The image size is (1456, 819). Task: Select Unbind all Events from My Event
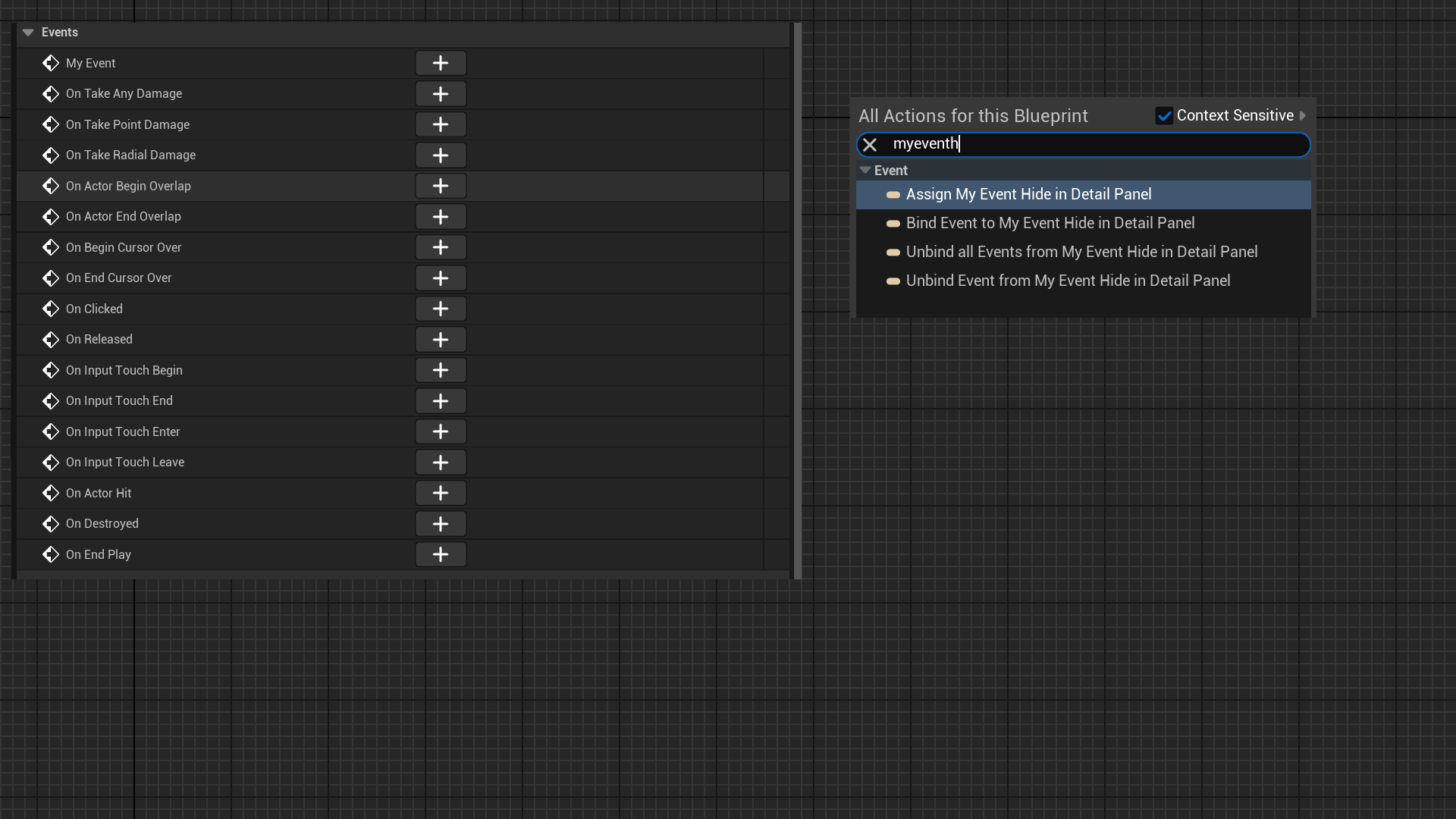[1081, 253]
